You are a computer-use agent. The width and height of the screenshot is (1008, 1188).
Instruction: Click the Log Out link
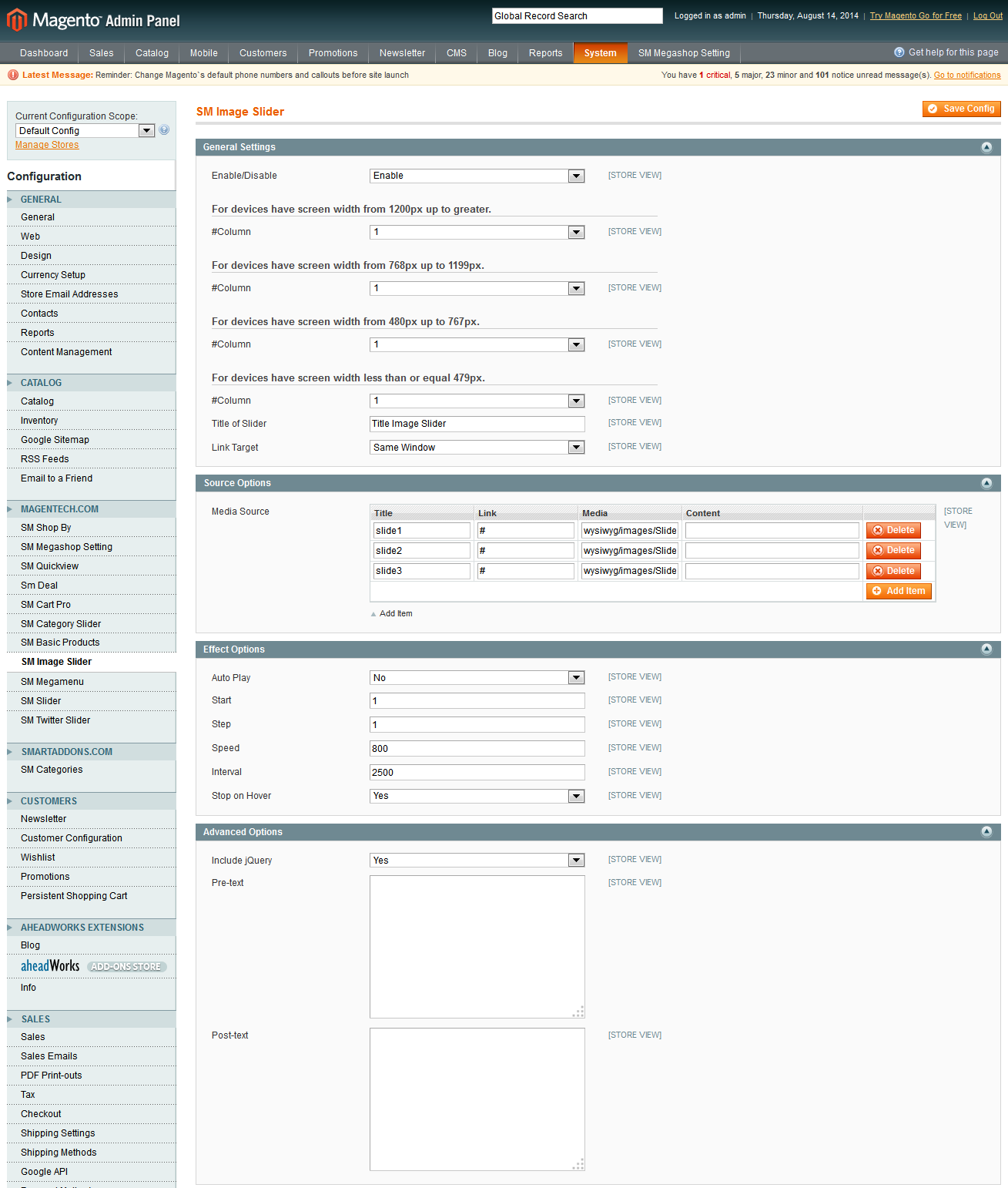click(x=988, y=15)
